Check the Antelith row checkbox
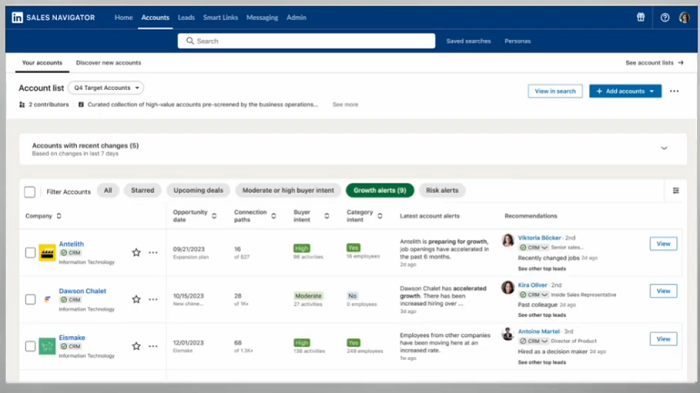Viewport: 700px width, 393px height. [x=30, y=253]
